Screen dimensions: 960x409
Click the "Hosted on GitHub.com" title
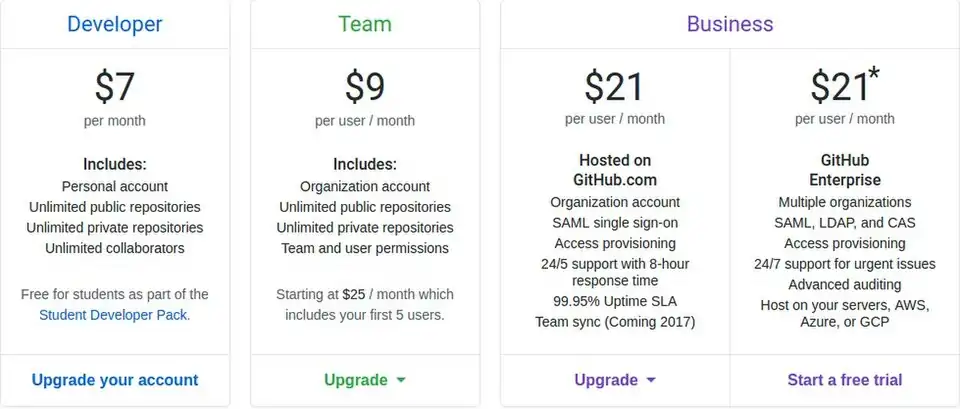[615, 170]
